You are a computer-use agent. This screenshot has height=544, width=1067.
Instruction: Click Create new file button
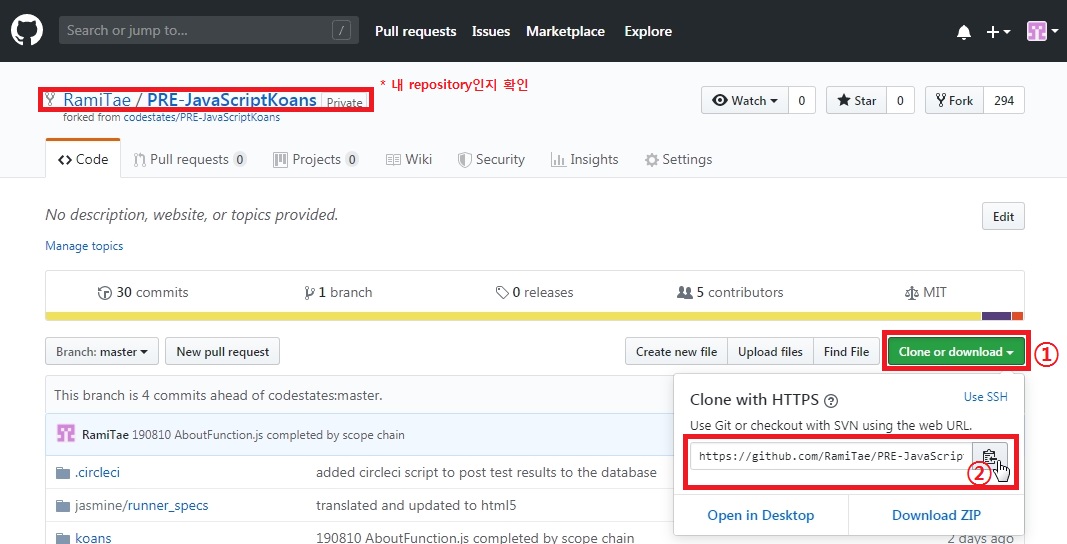[676, 351]
